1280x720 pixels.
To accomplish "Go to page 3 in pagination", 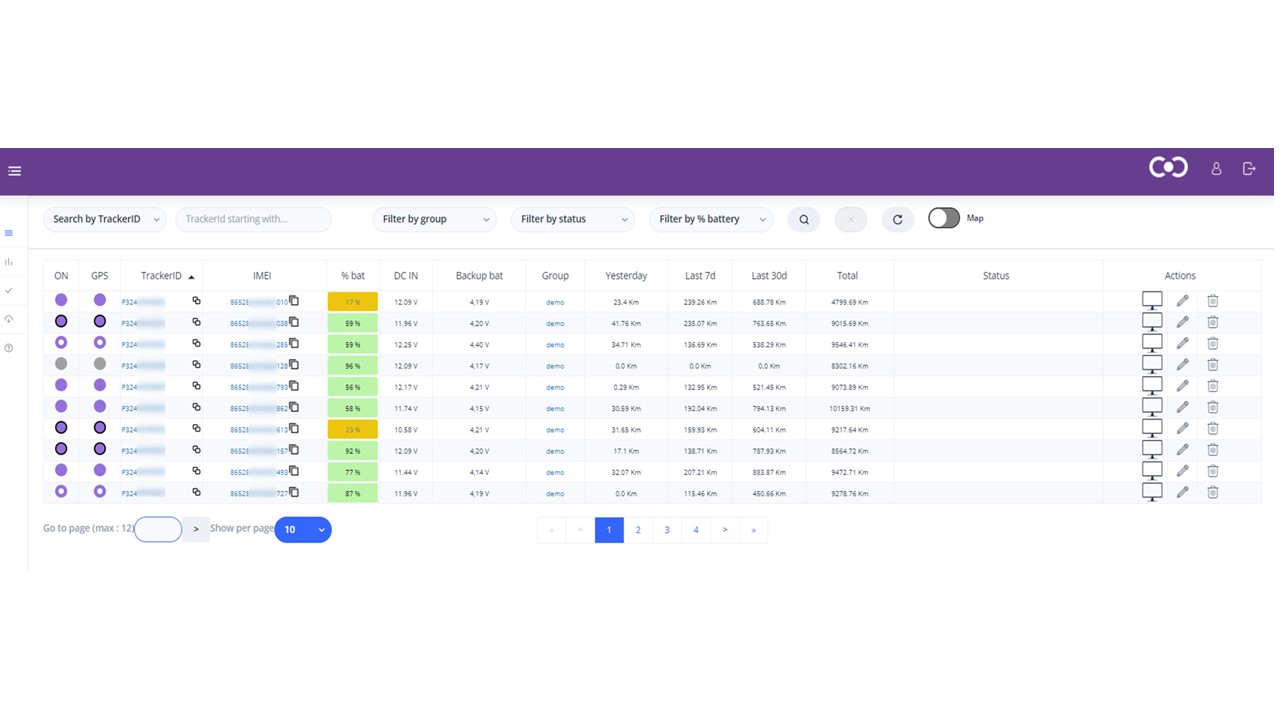I will pos(667,530).
